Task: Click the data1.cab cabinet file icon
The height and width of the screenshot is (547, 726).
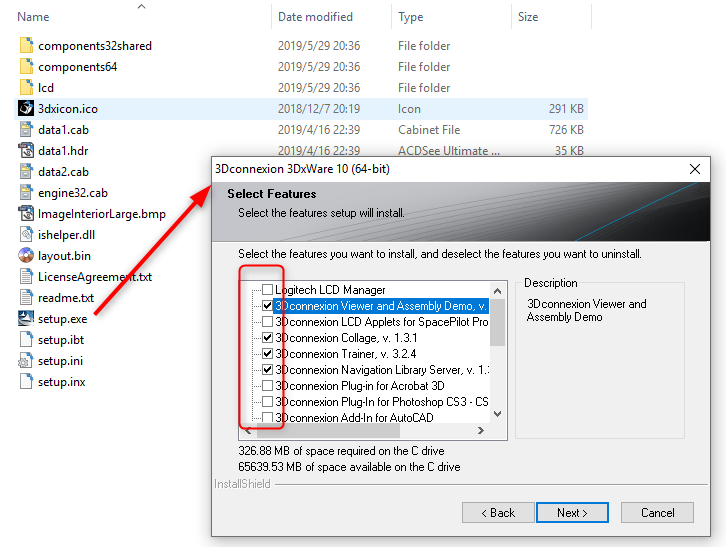Action: pyautogui.click(x=26, y=129)
